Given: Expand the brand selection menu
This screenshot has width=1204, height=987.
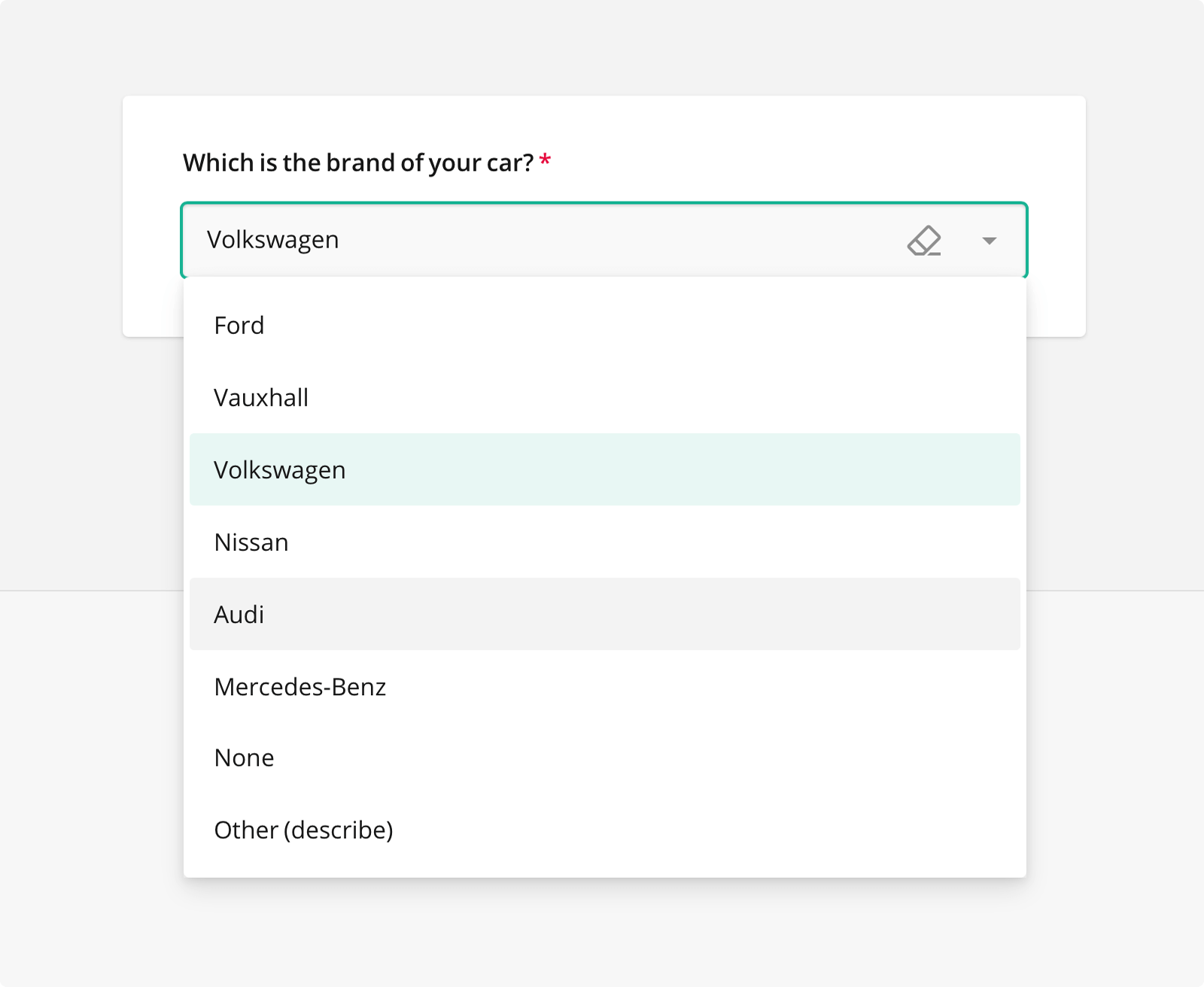Looking at the screenshot, I should coord(989,241).
